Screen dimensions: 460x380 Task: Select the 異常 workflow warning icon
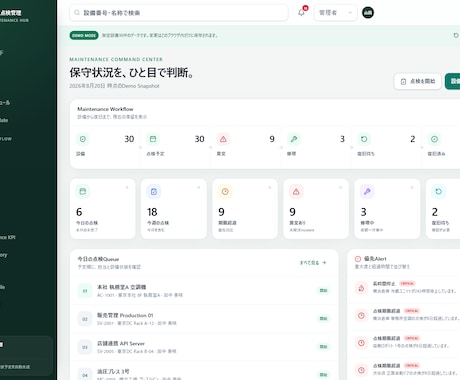click(223, 139)
